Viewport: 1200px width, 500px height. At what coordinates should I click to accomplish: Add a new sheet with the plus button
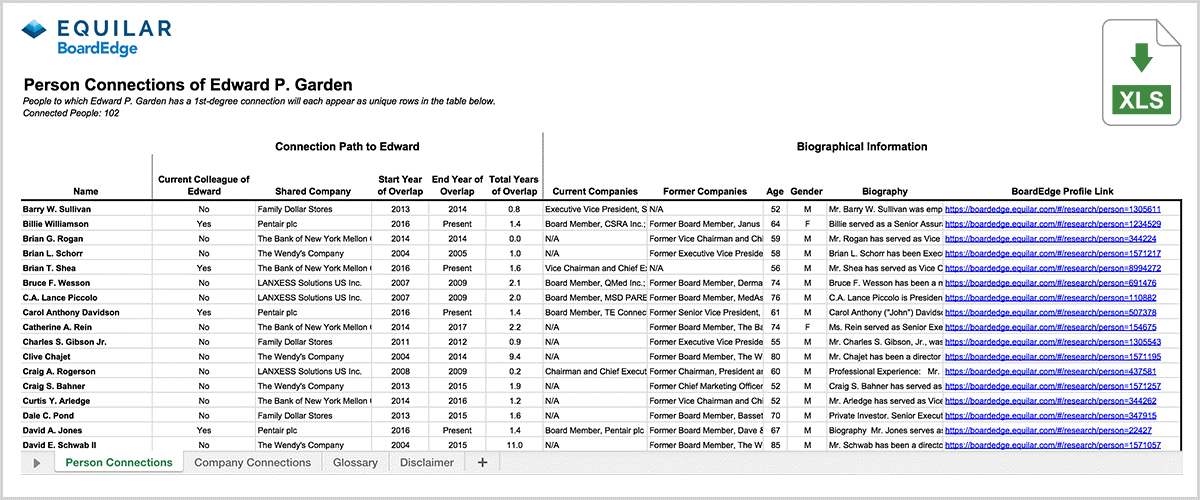pos(482,462)
